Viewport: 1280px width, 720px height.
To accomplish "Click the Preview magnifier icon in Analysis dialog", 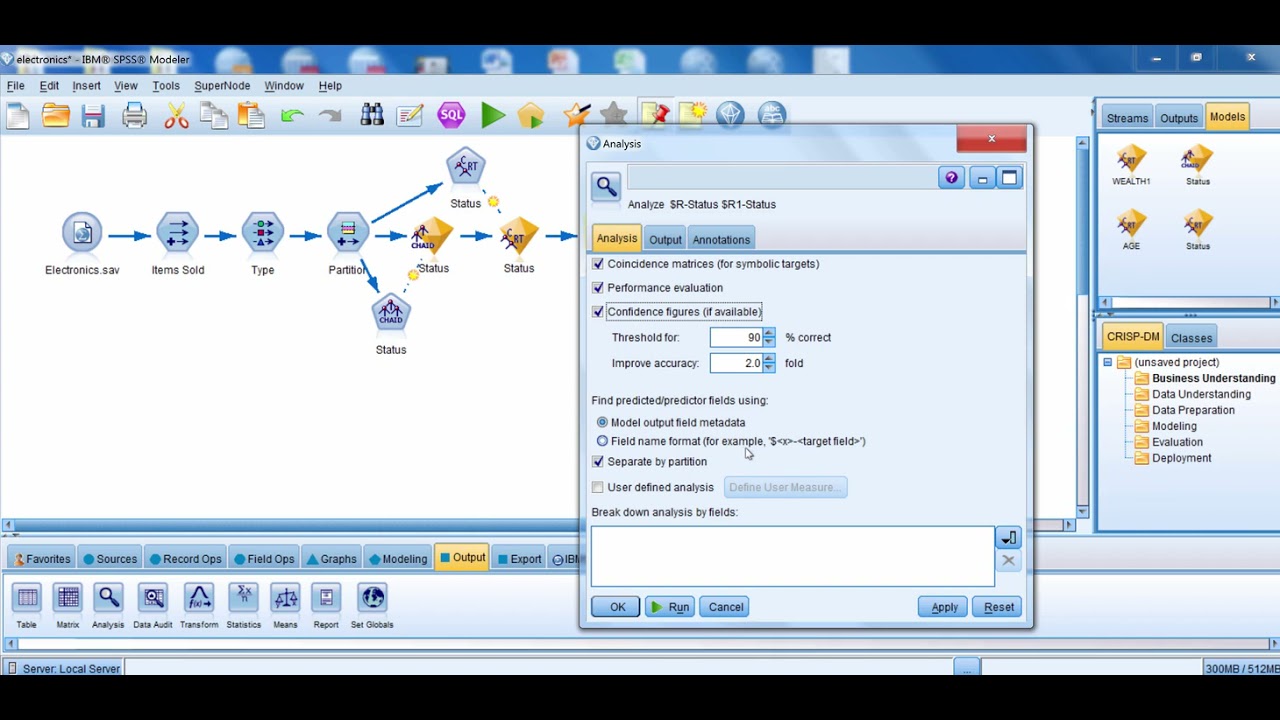I will pyautogui.click(x=606, y=186).
